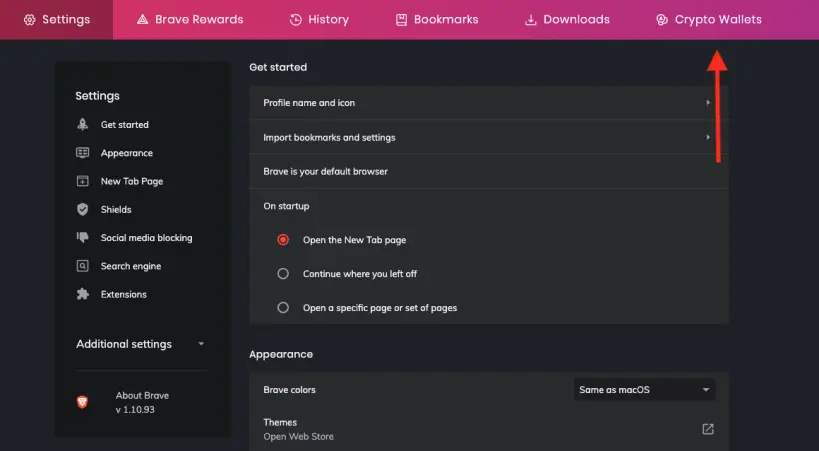Switch to the Bookmarks tab

pyautogui.click(x=437, y=20)
